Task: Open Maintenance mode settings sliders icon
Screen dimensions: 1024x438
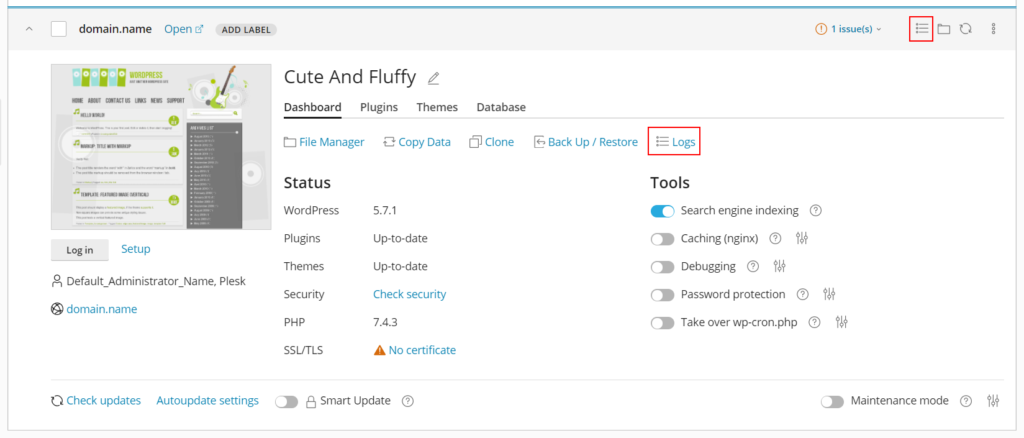Action: [x=993, y=401]
